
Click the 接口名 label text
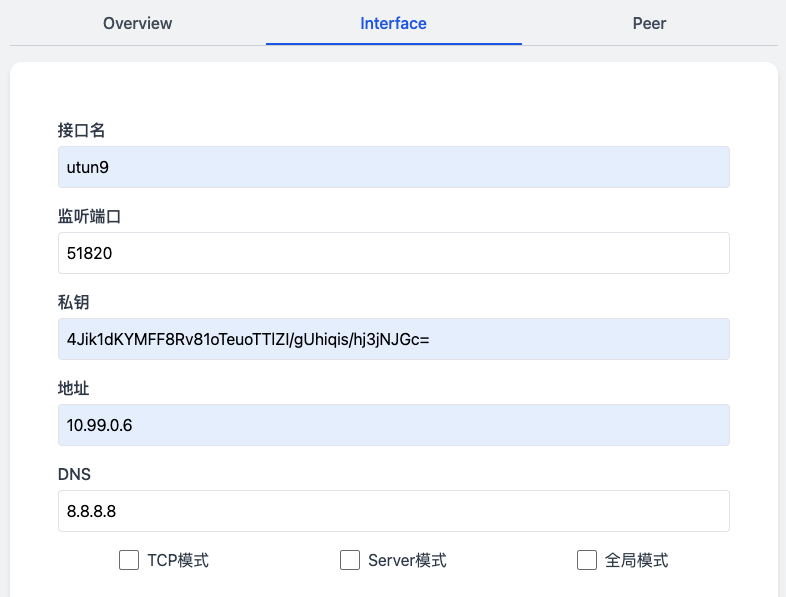pos(82,130)
